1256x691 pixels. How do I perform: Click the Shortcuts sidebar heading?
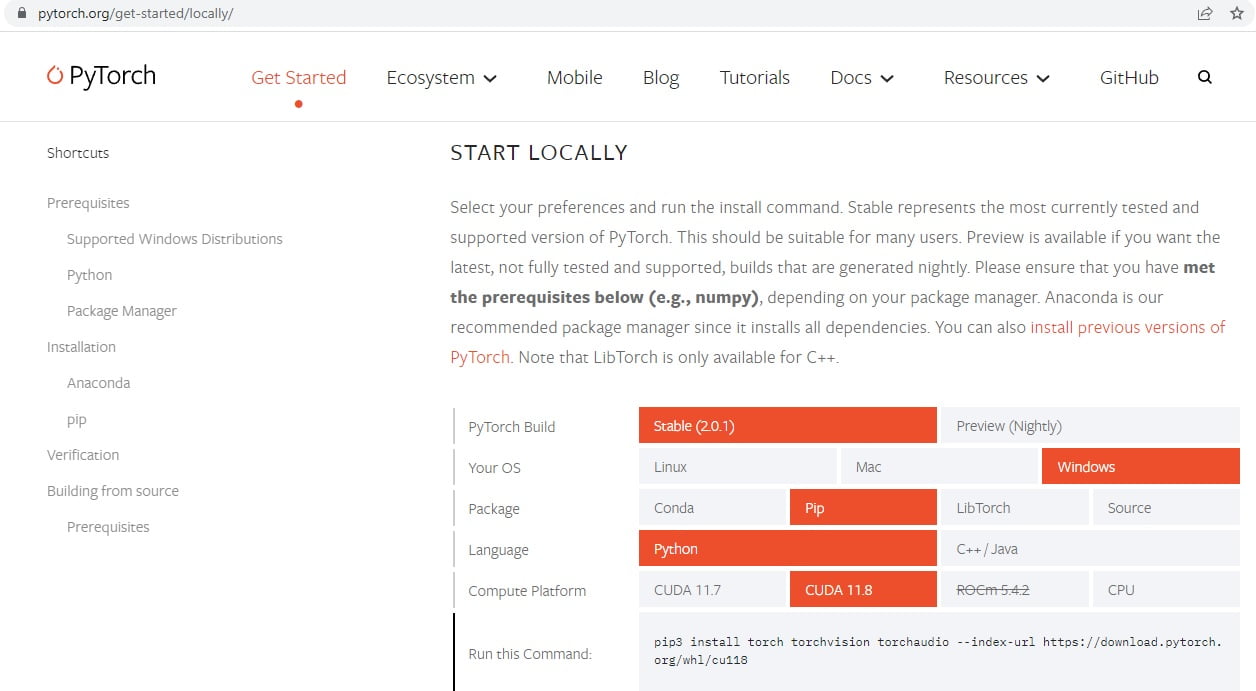pyautogui.click(x=78, y=153)
